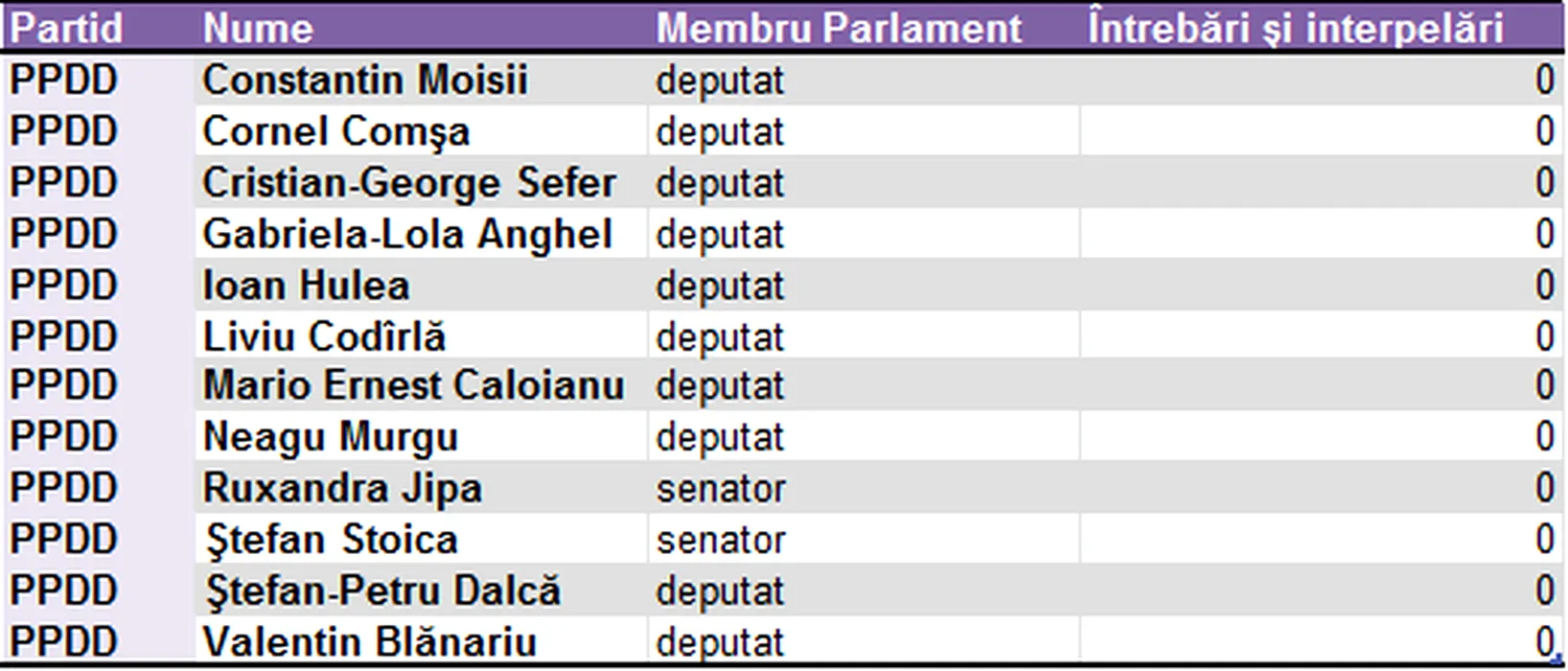Select the senator cell in Ruxandra Jipa's row
The height and width of the screenshot is (671, 1568).
[x=721, y=489]
